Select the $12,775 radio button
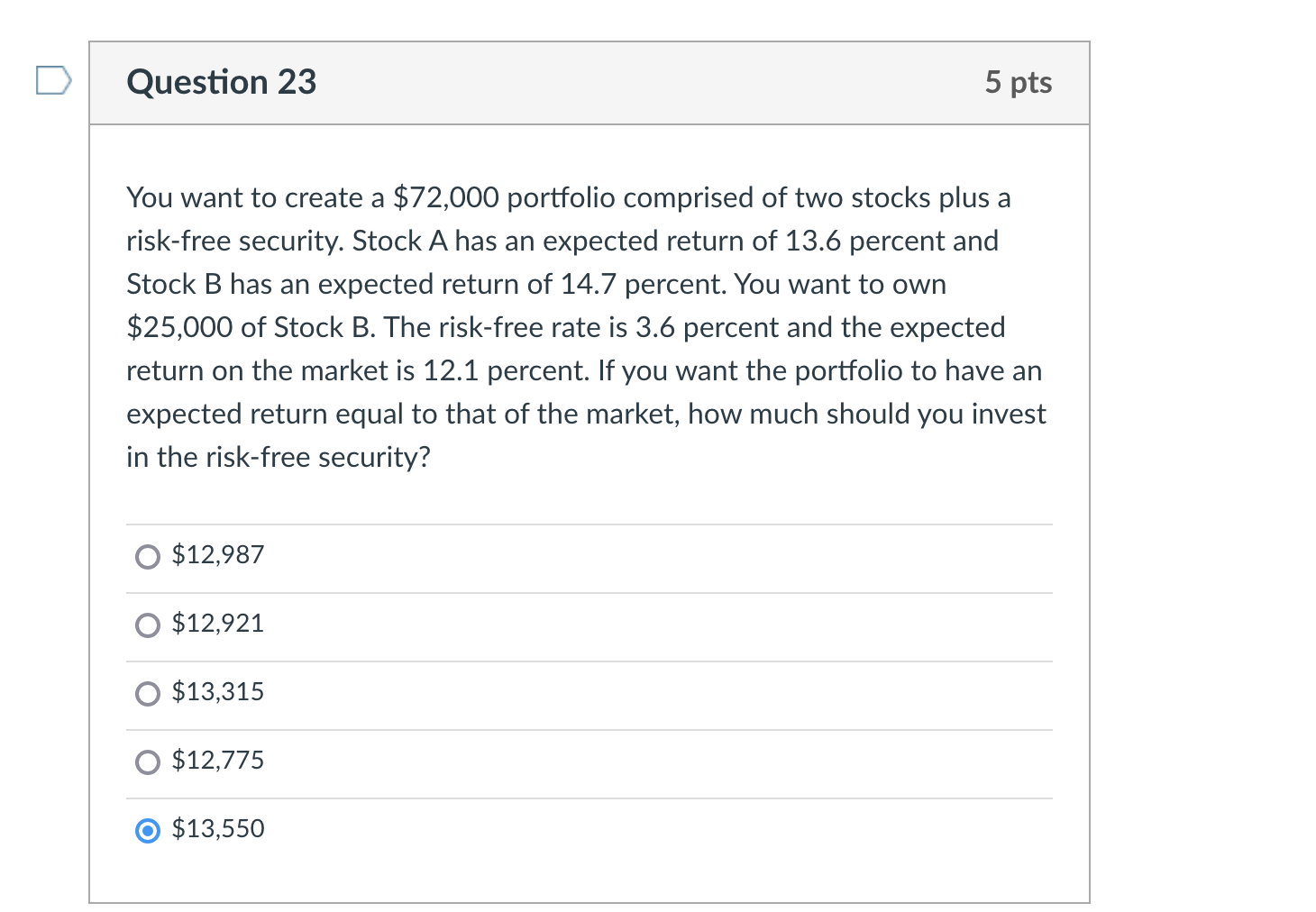1316x912 pixels. 147,762
